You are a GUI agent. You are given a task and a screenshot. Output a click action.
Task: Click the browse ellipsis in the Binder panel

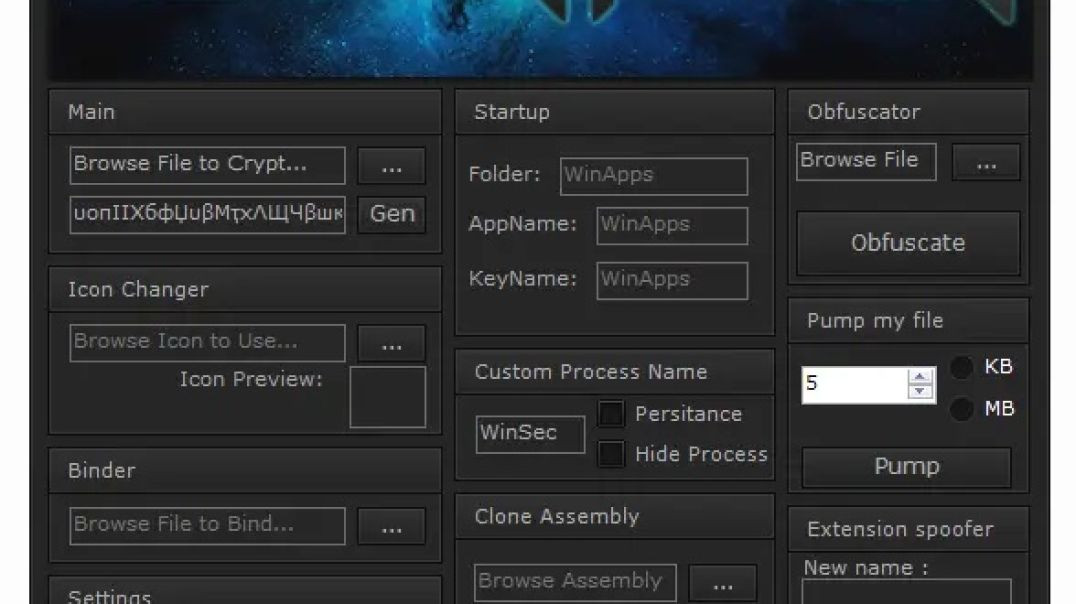pos(391,525)
